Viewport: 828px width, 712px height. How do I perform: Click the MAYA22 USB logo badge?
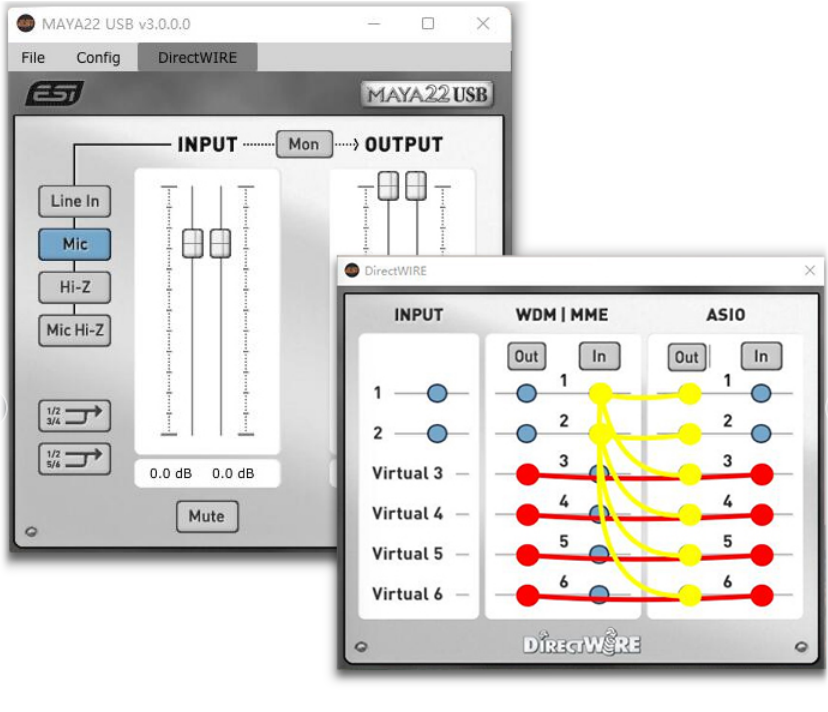point(427,94)
